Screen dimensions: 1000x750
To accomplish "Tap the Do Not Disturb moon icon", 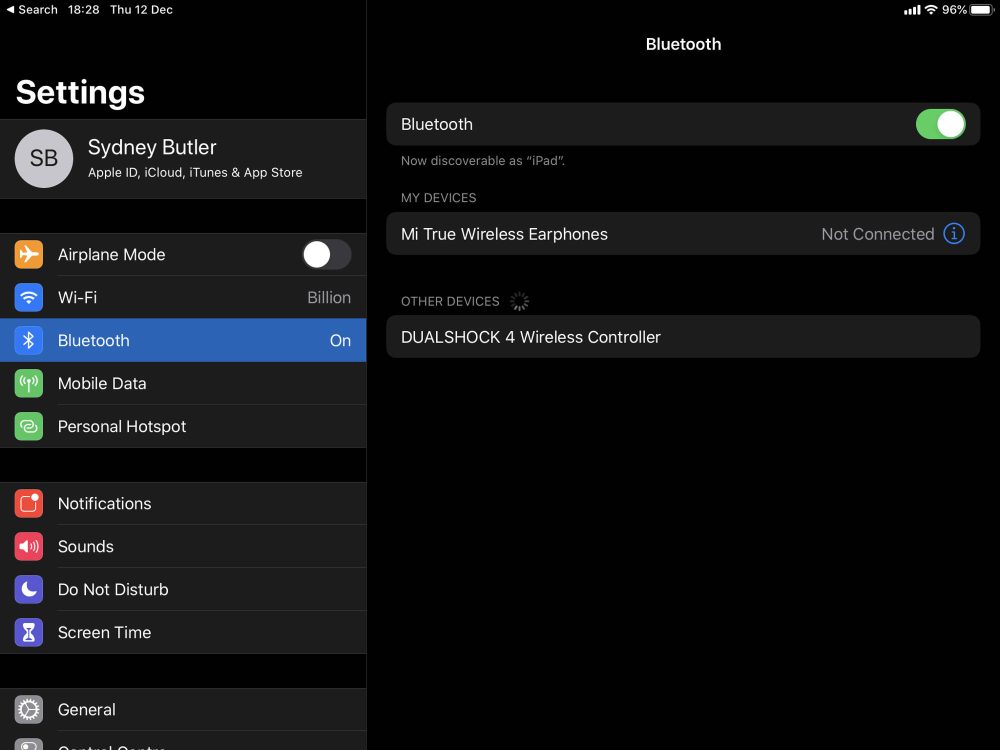I will pyautogui.click(x=29, y=590).
